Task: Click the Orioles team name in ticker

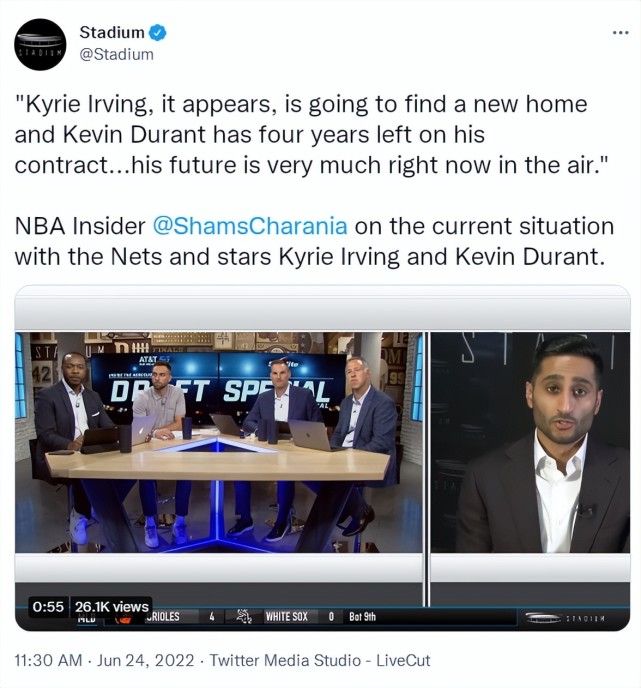Action: [x=162, y=617]
